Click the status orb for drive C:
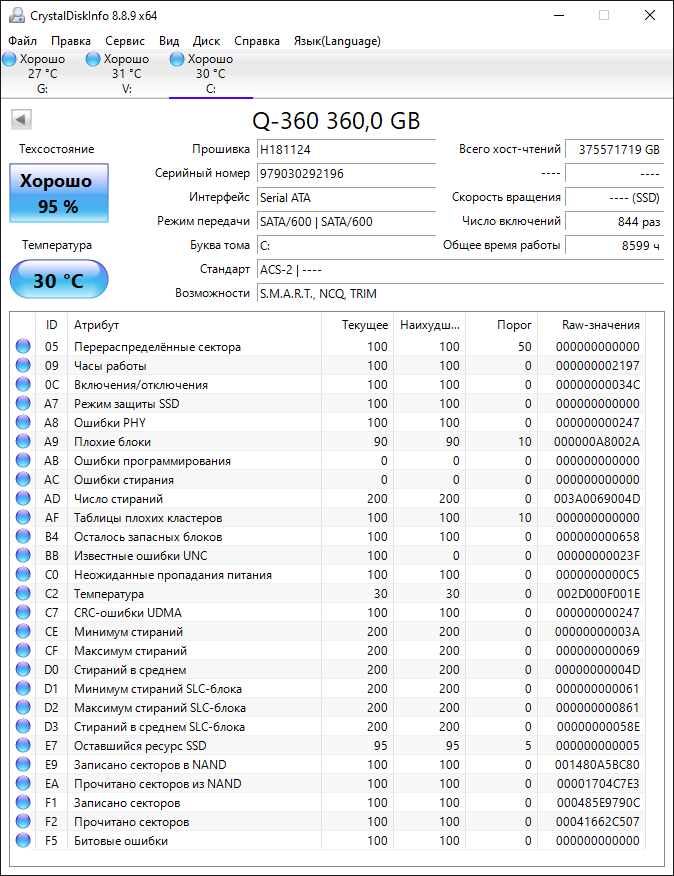This screenshot has height=876, width=674. tap(177, 59)
